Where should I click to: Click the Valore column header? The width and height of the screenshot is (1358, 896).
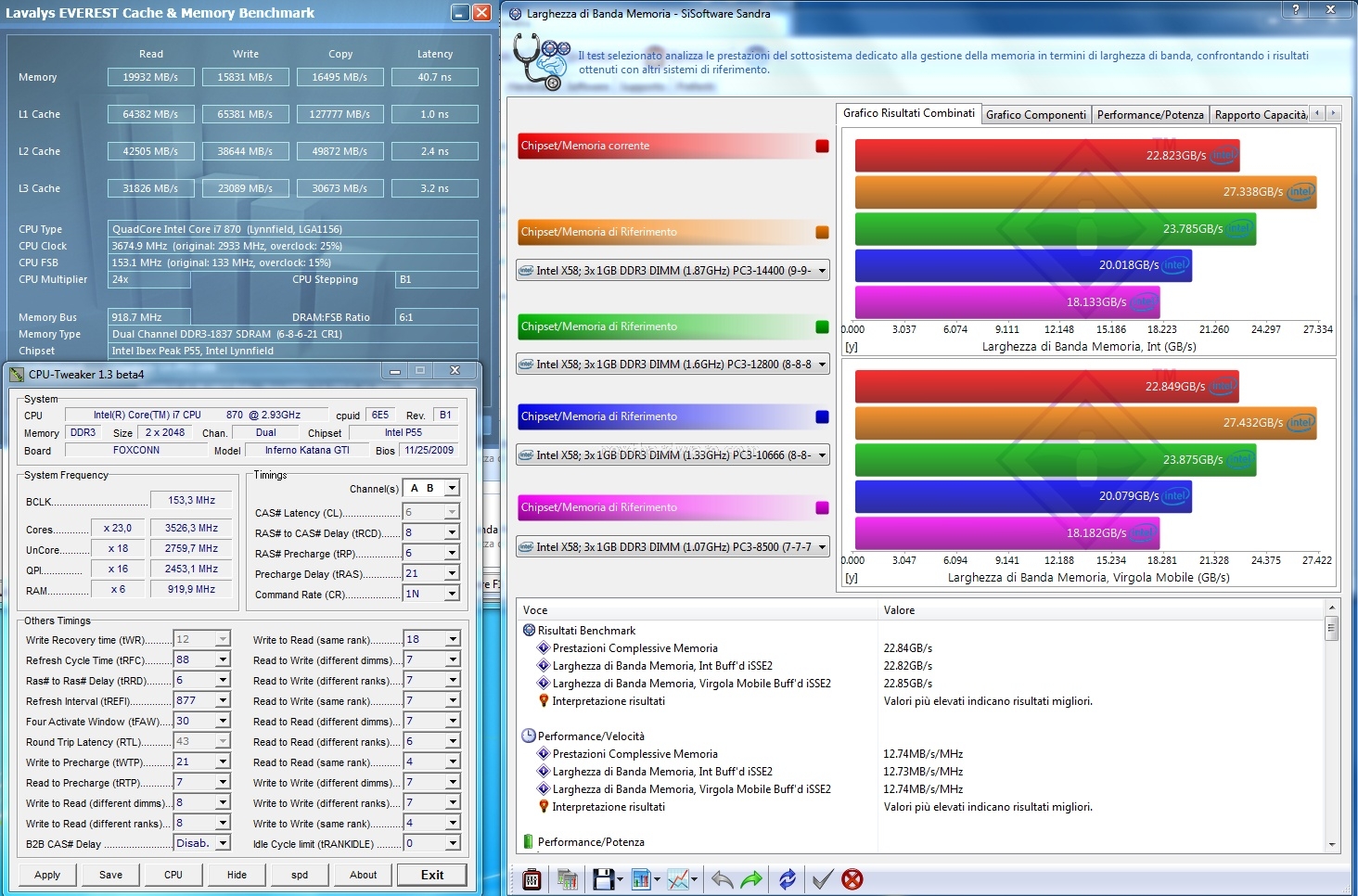(1101, 609)
